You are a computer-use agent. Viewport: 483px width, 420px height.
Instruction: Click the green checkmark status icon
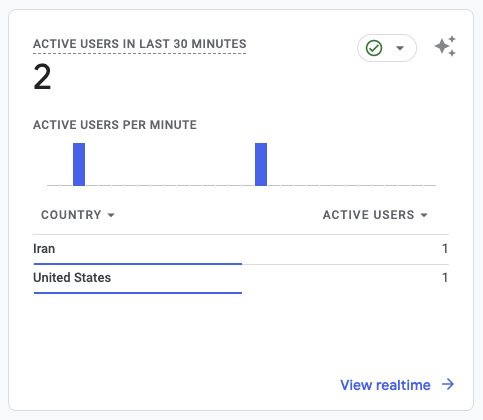coord(374,48)
